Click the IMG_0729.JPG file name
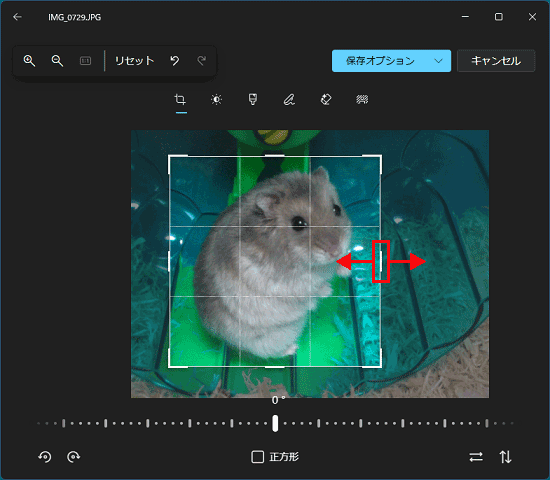The height and width of the screenshot is (480, 550). (x=75, y=17)
